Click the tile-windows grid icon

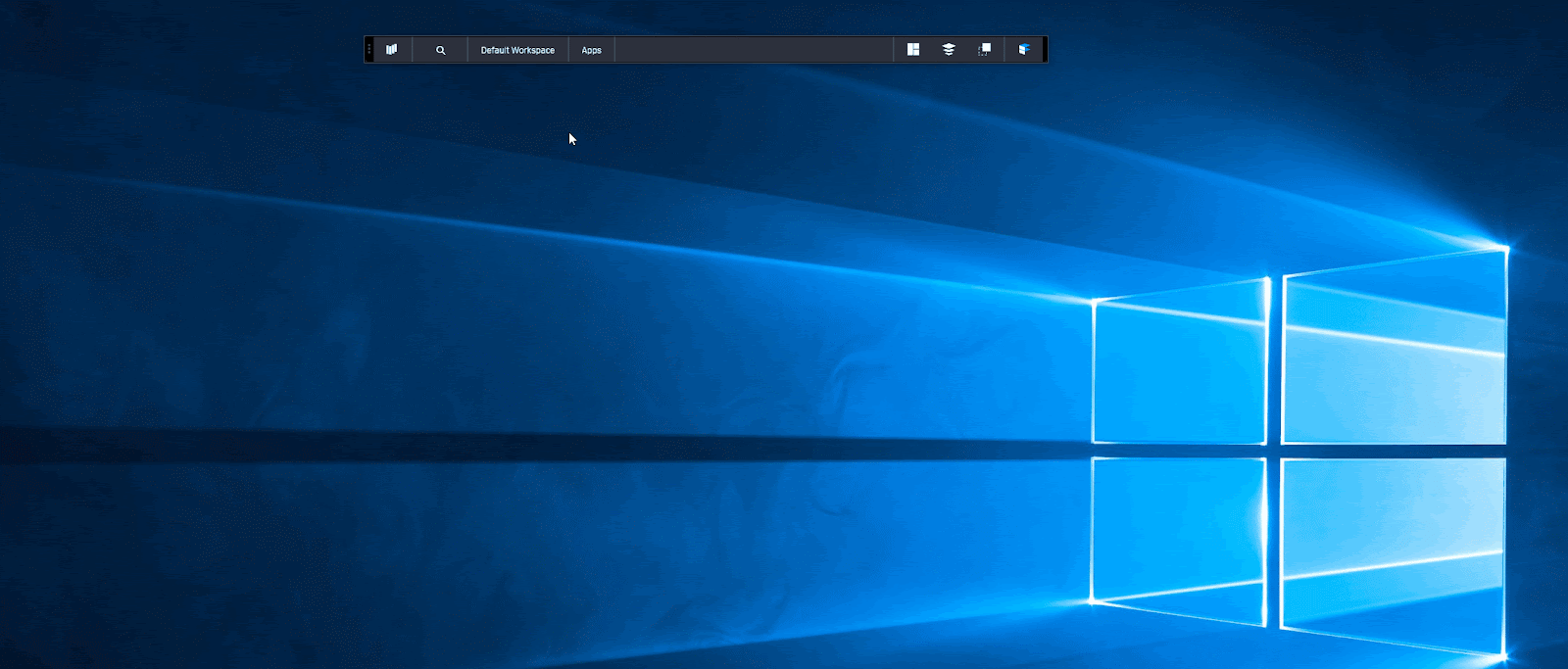pyautogui.click(x=913, y=49)
